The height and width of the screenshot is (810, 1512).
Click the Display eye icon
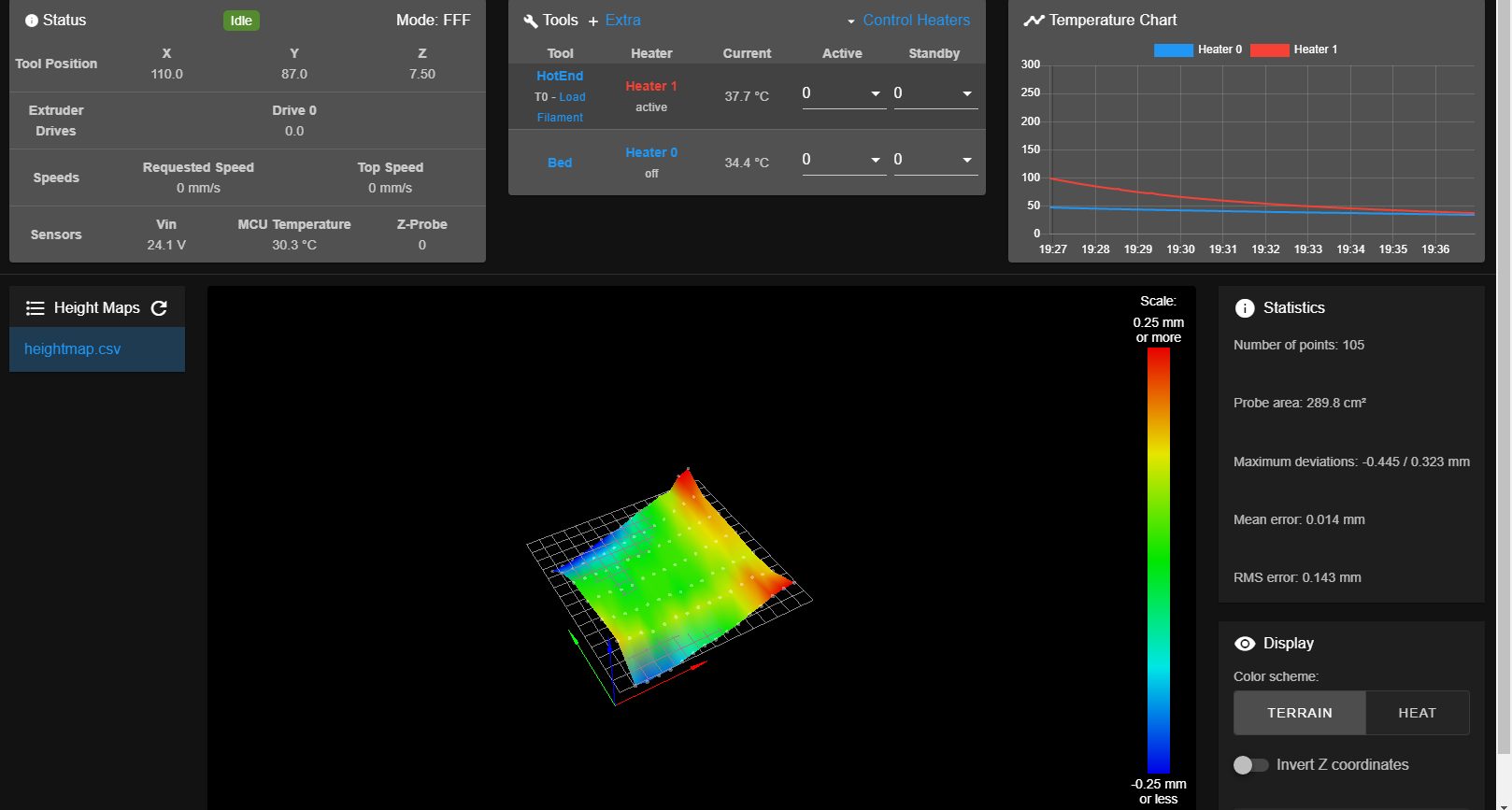click(1245, 644)
